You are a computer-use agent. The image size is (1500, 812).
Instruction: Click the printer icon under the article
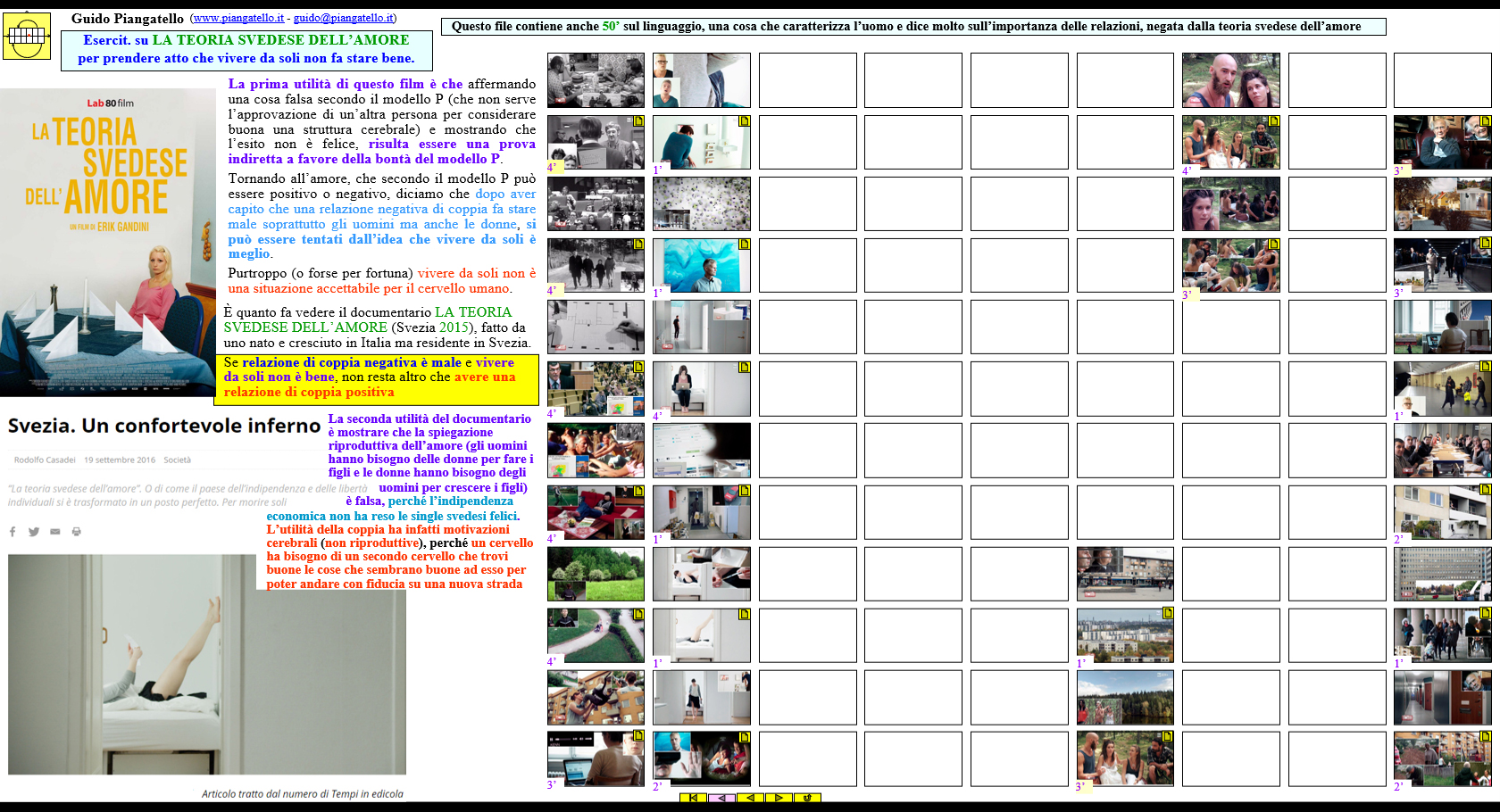[77, 532]
